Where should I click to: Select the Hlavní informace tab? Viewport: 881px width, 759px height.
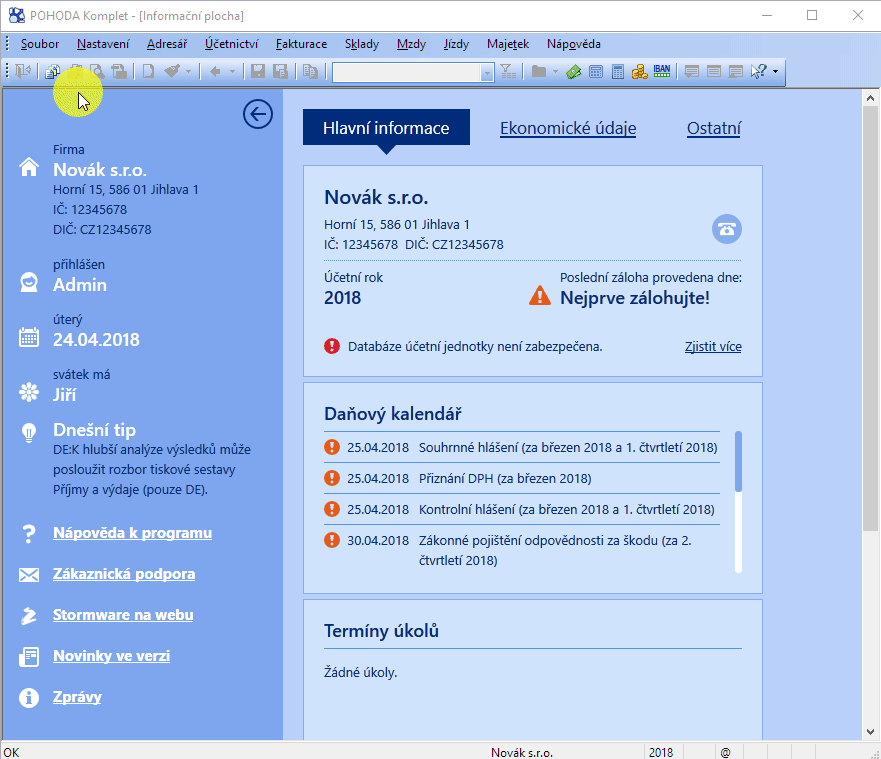(x=387, y=128)
